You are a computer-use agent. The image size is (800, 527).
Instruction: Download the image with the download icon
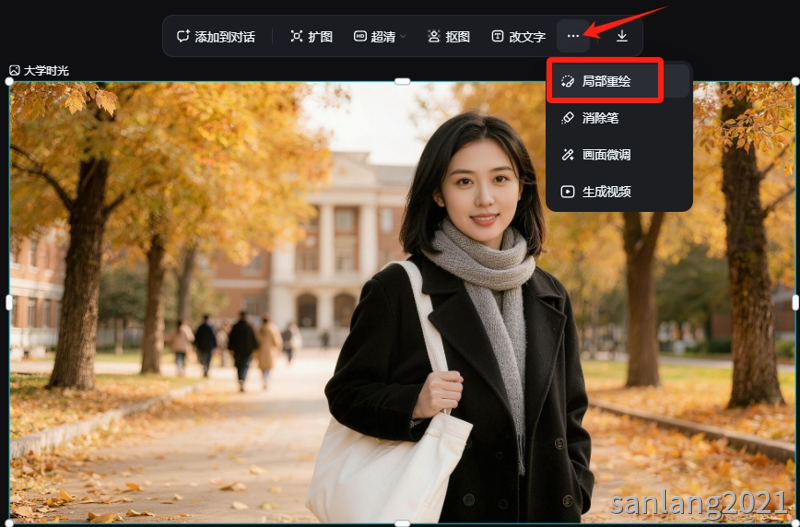(x=622, y=36)
